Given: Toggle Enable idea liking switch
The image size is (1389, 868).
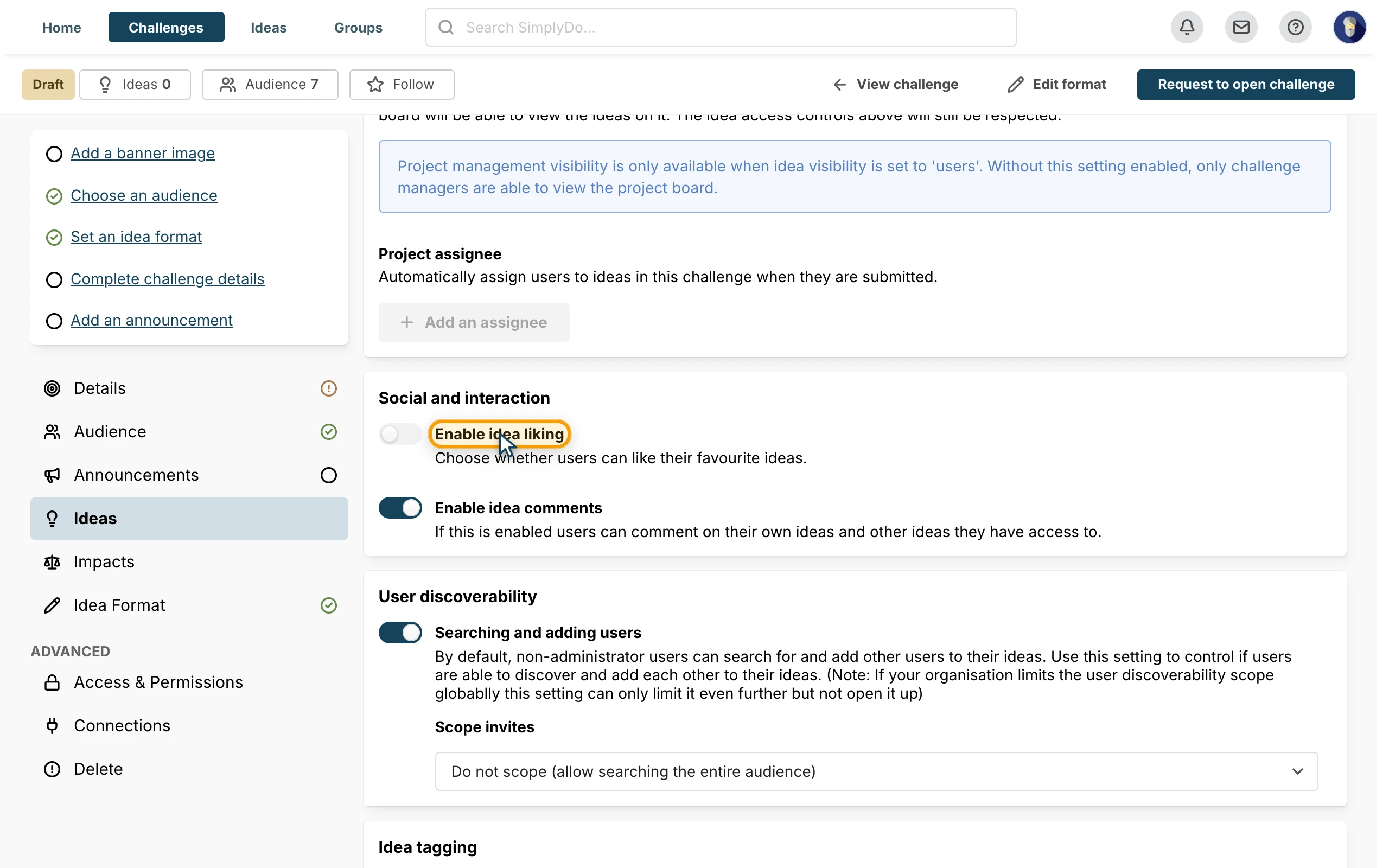Looking at the screenshot, I should [400, 434].
